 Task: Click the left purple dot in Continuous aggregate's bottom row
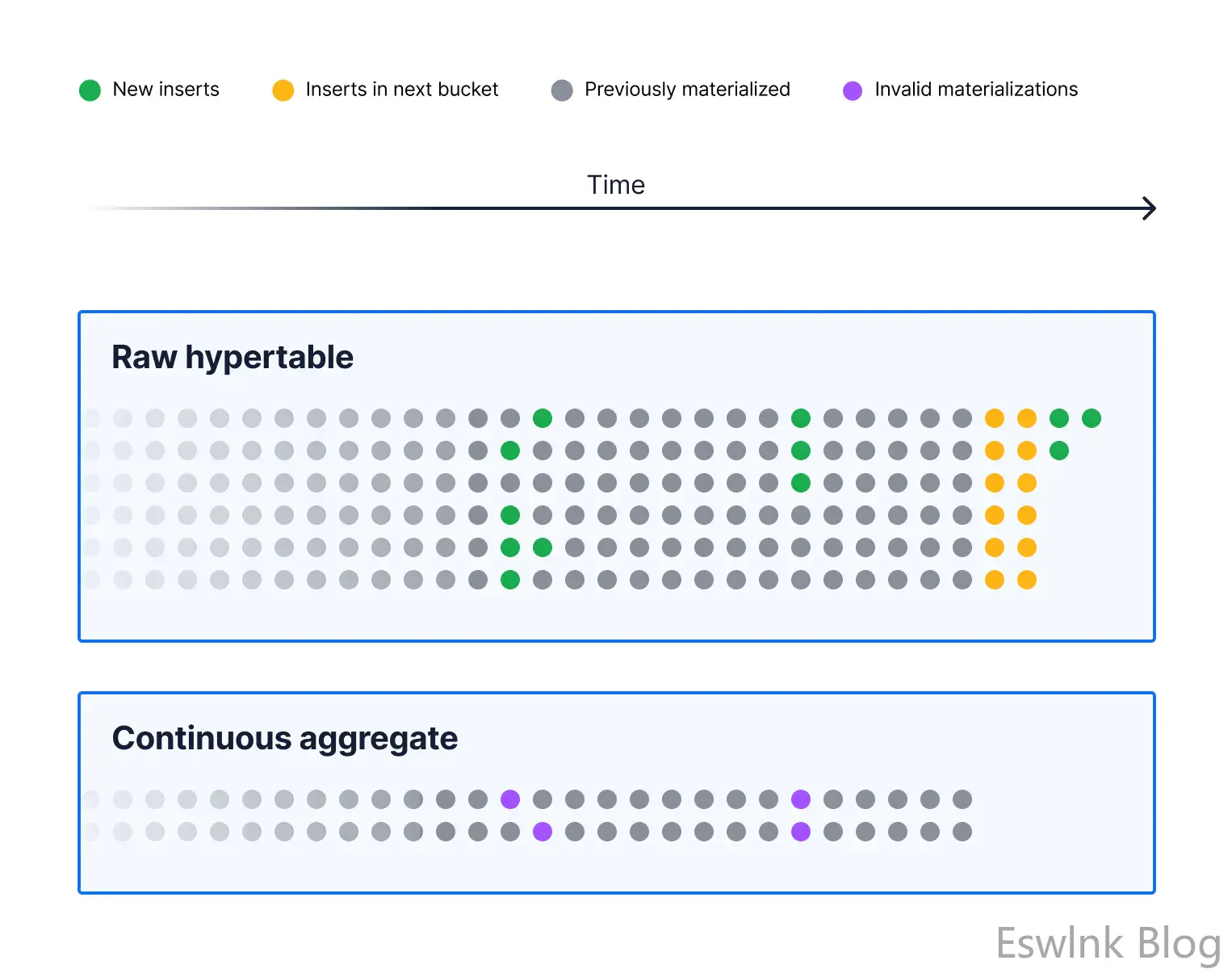click(x=543, y=832)
